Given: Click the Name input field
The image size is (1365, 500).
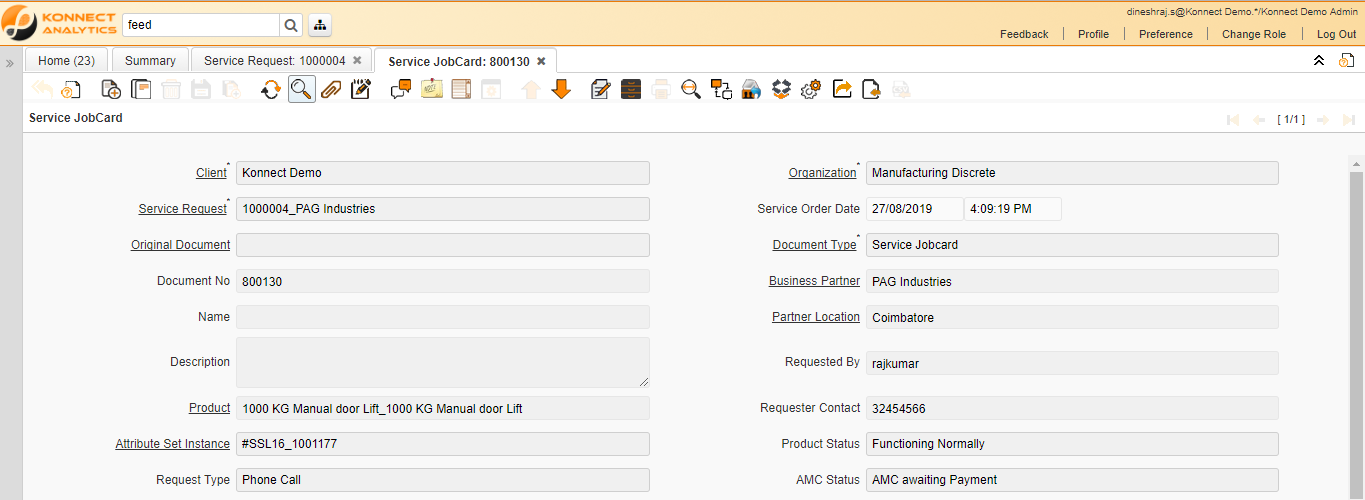Looking at the screenshot, I should tap(443, 317).
